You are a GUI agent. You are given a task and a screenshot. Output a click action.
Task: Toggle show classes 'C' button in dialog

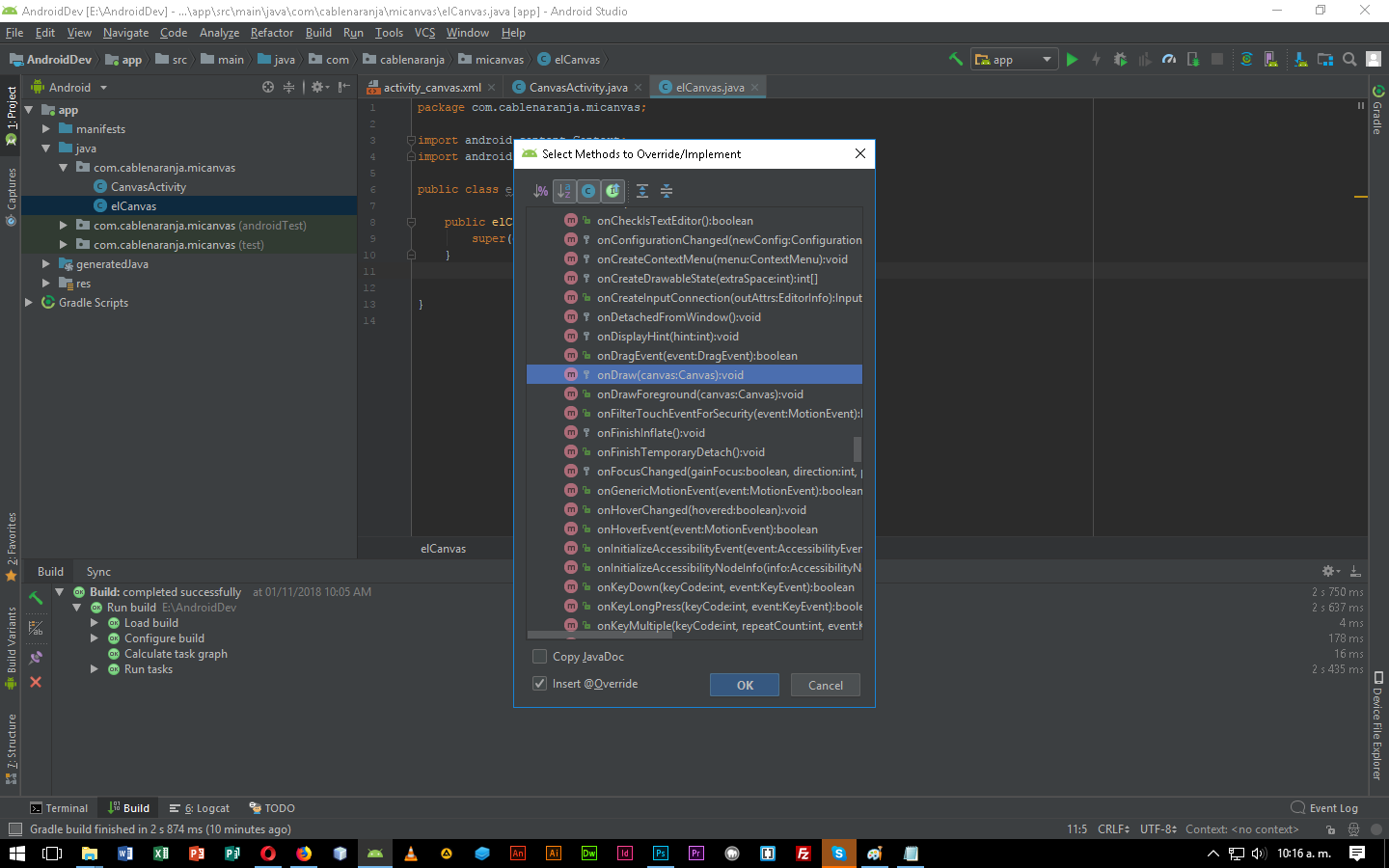click(589, 191)
